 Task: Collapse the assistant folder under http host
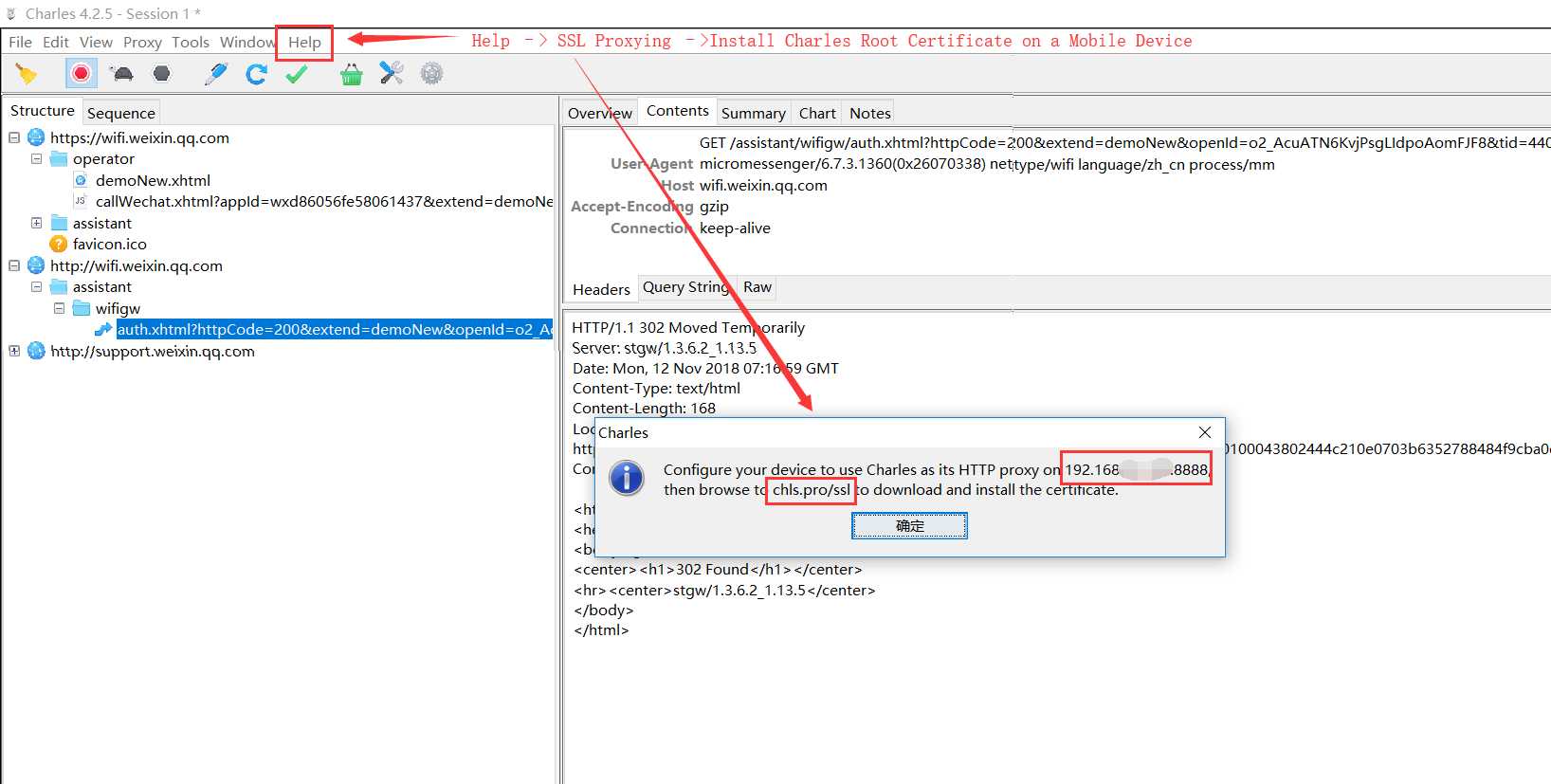click(x=37, y=286)
